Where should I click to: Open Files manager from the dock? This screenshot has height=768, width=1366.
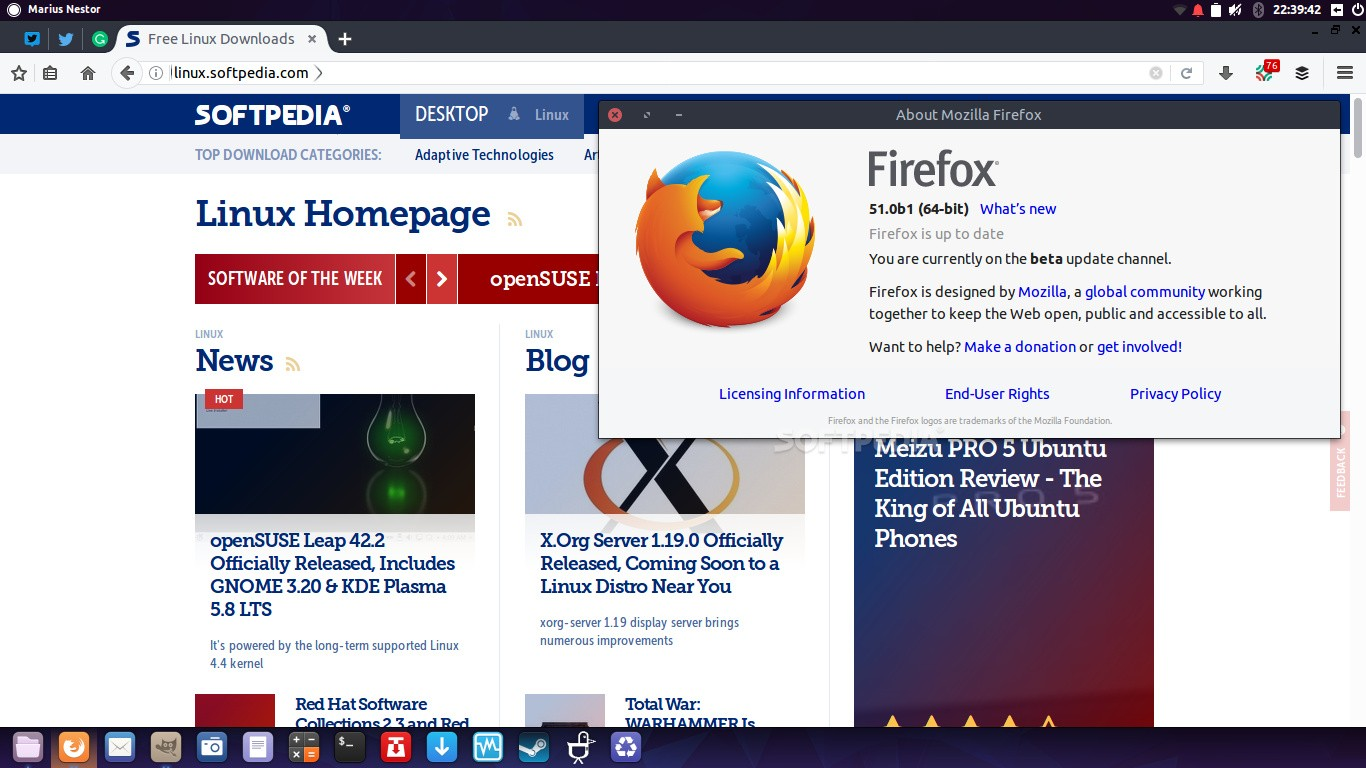(28, 747)
